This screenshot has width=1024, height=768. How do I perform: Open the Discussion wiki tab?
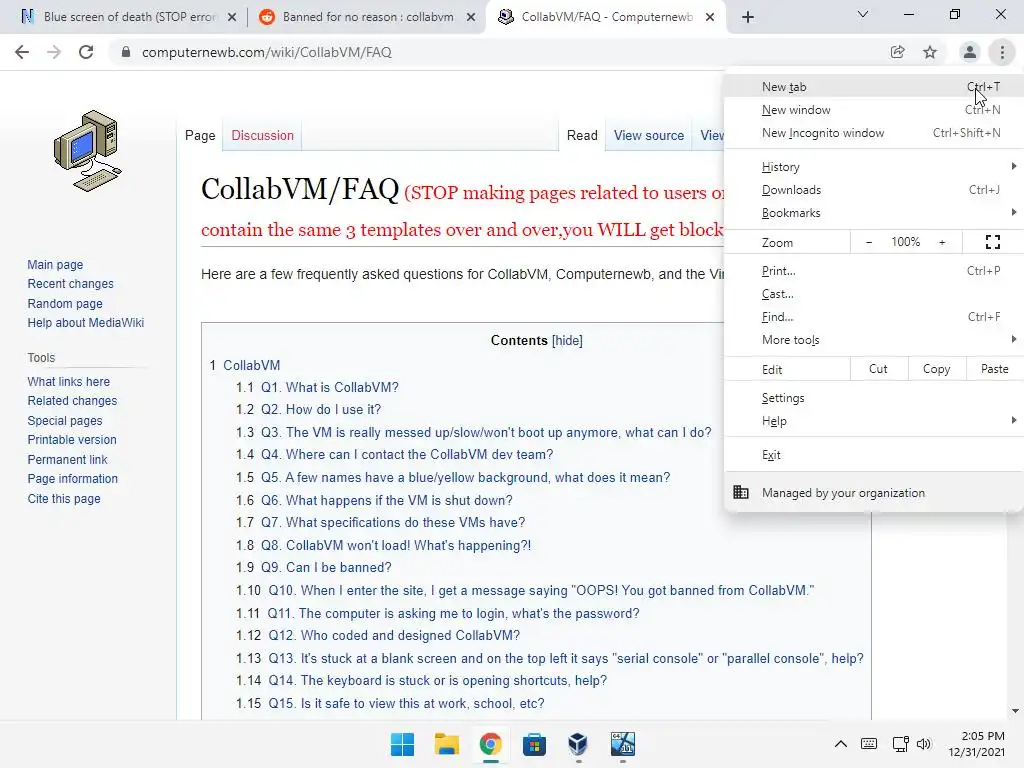click(263, 135)
